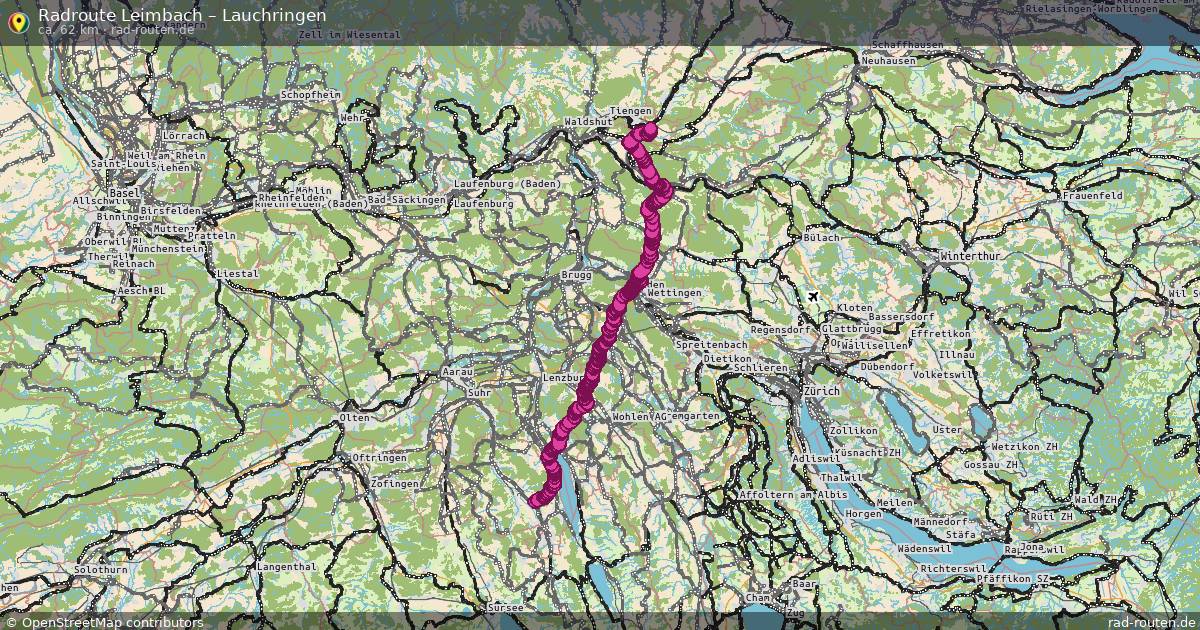Click the airplane airport icon near Kloten
The width and height of the screenshot is (1200, 630).
tap(812, 297)
